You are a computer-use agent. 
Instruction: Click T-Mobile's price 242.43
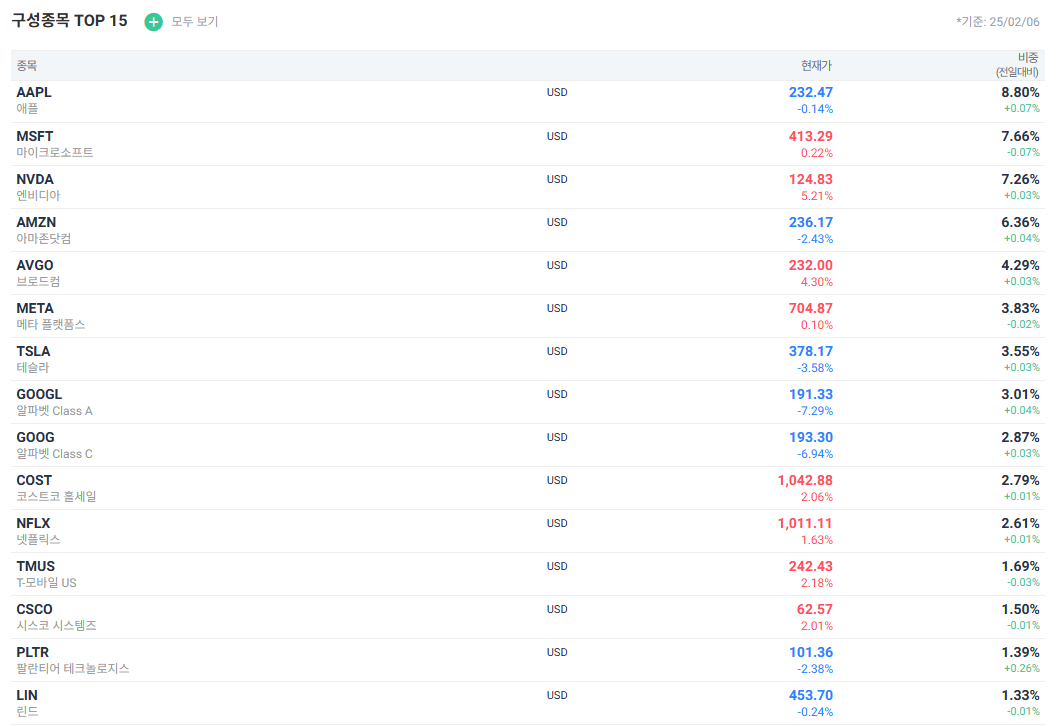[811, 567]
